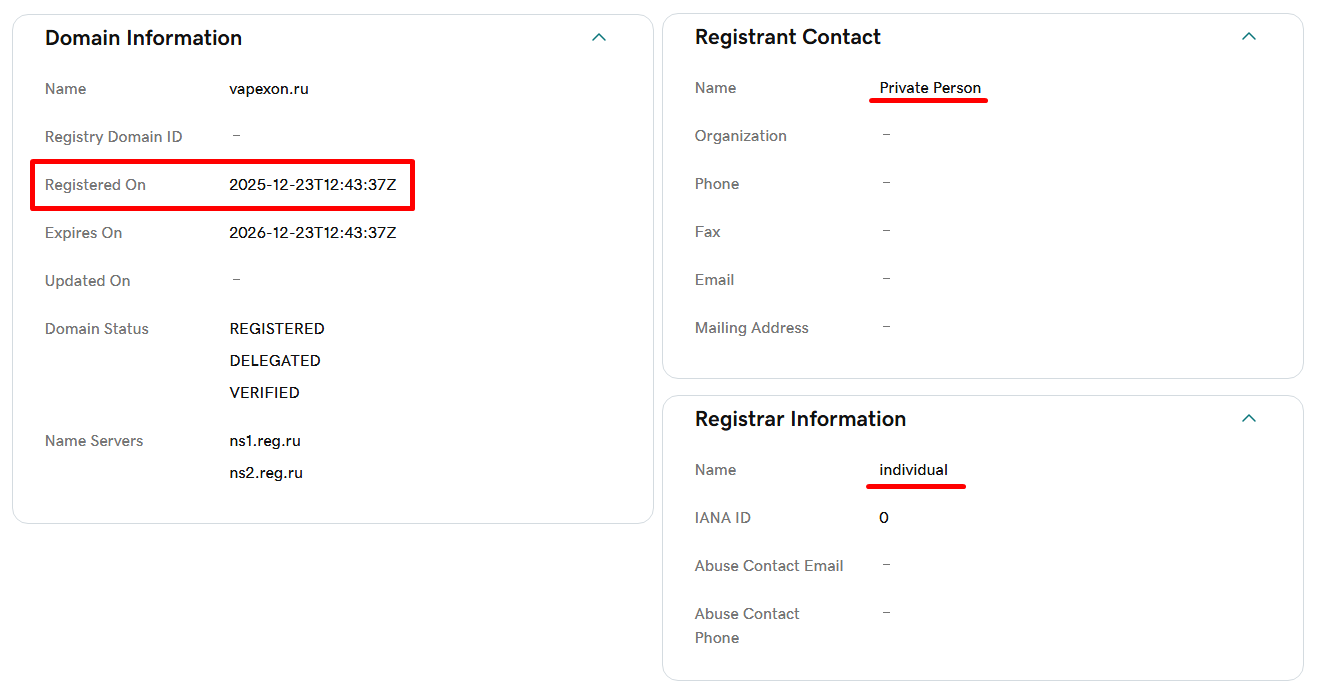1318x688 pixels.
Task: Click the Registry Domain ID label
Action: point(114,137)
